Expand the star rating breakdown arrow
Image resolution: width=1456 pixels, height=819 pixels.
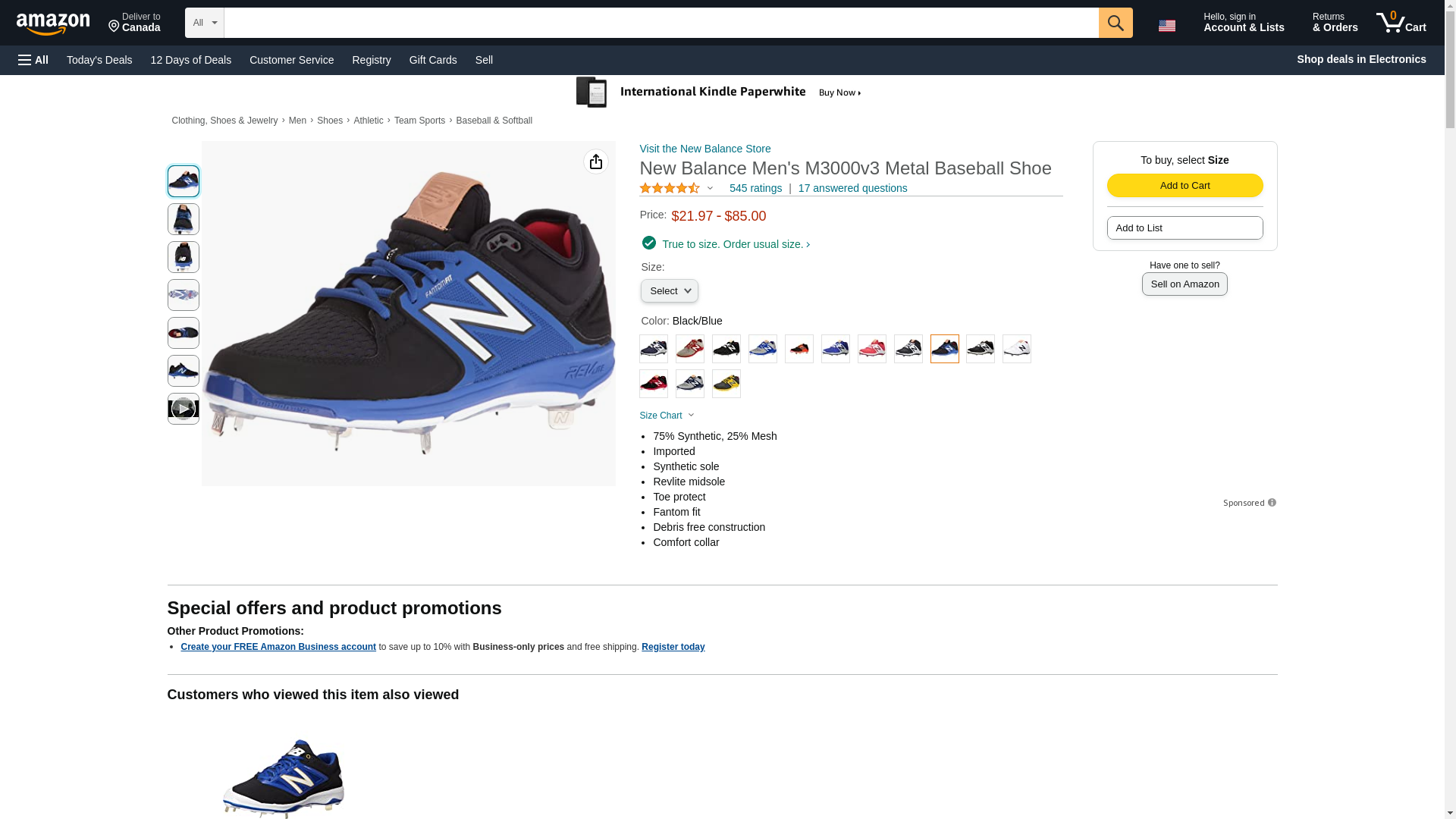point(711,188)
